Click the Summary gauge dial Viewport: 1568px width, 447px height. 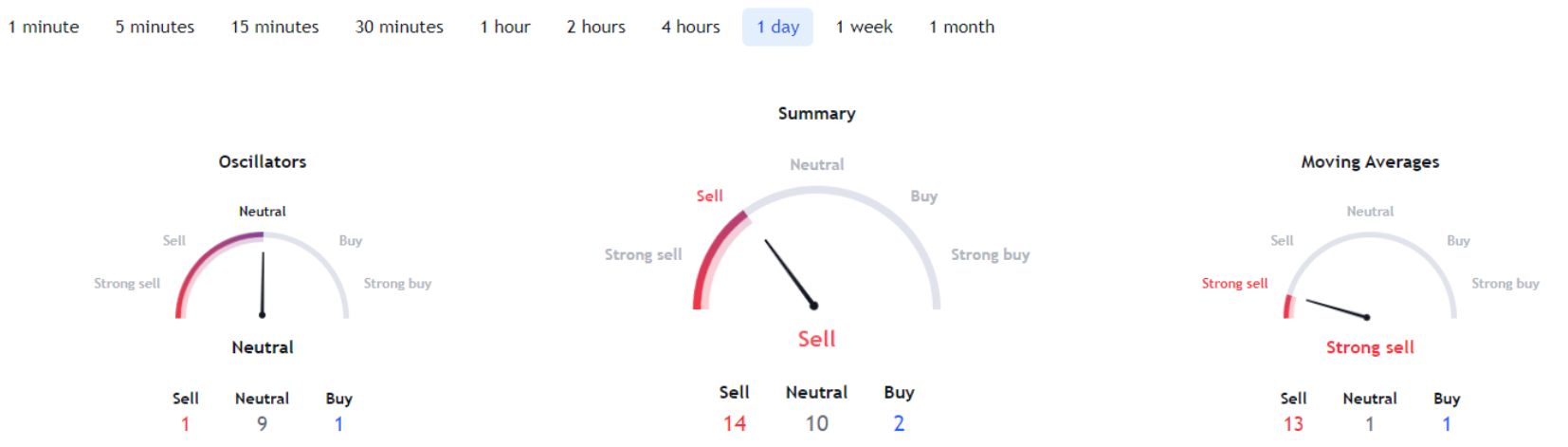point(816,248)
